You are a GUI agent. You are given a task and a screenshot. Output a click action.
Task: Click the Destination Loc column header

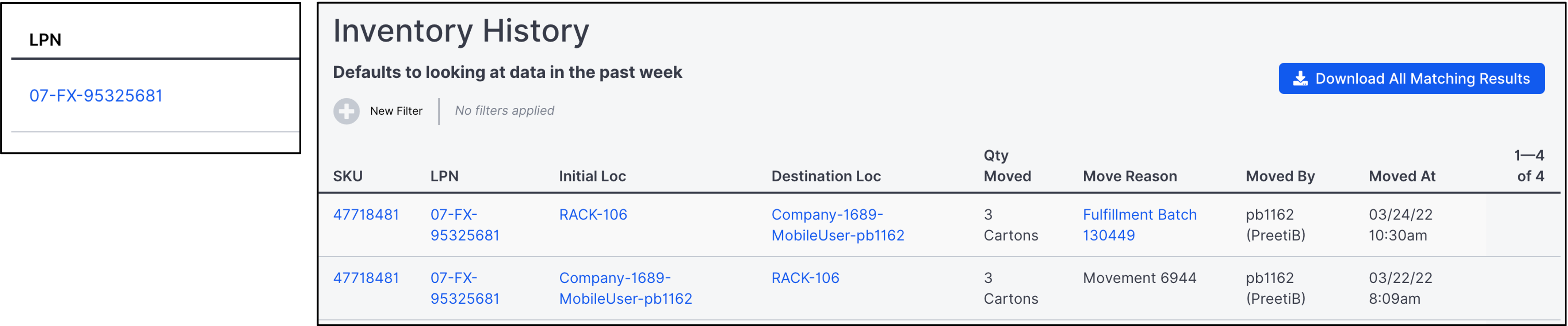[x=826, y=176]
